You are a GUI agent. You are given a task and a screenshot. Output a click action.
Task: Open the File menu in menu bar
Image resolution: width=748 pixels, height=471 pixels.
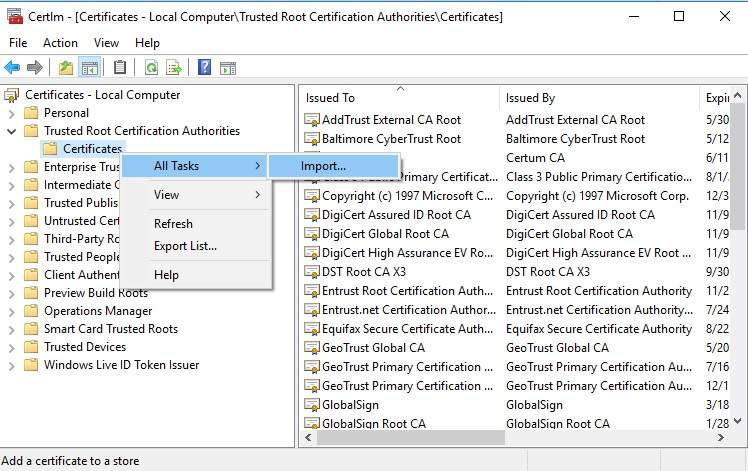coord(18,43)
